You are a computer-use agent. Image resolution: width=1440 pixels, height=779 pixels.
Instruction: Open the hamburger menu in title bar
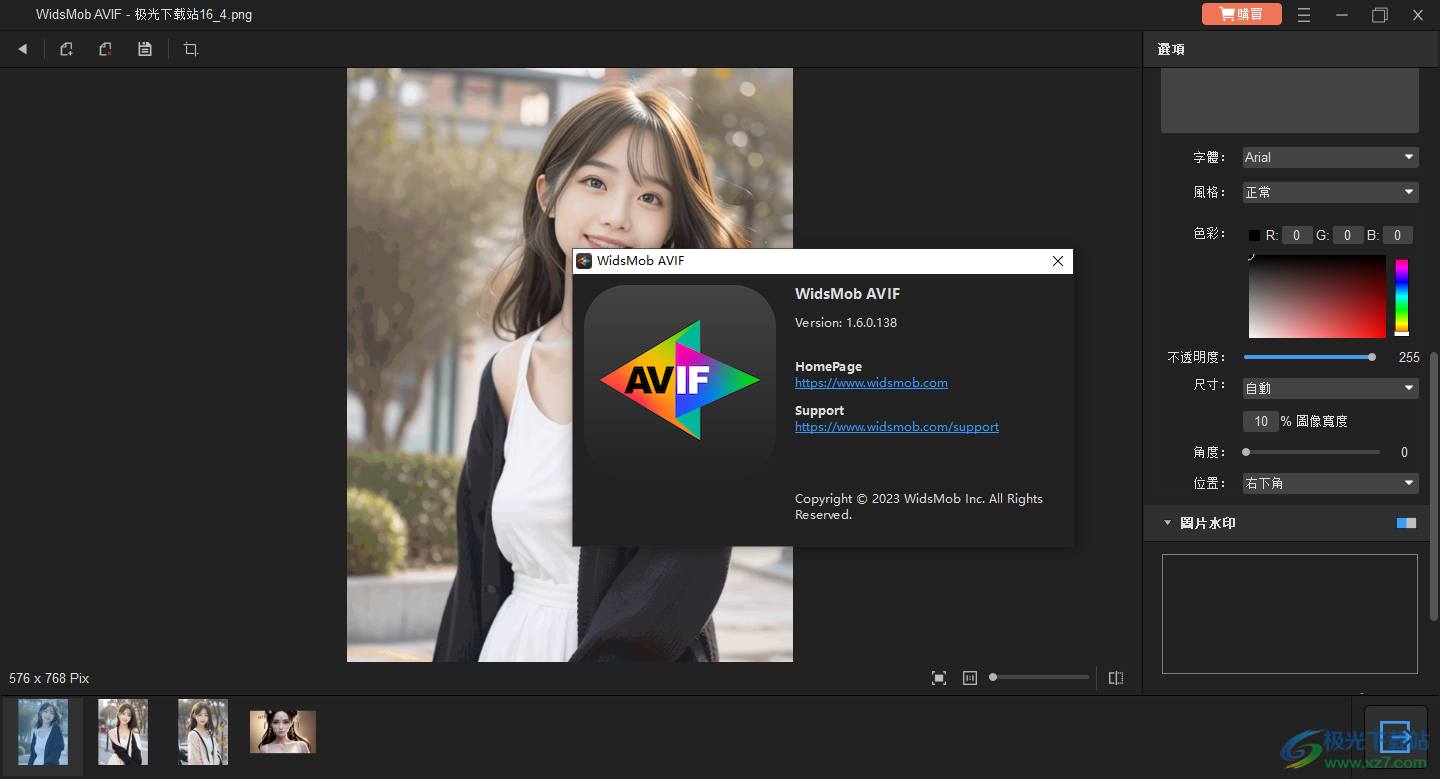[x=1304, y=15]
